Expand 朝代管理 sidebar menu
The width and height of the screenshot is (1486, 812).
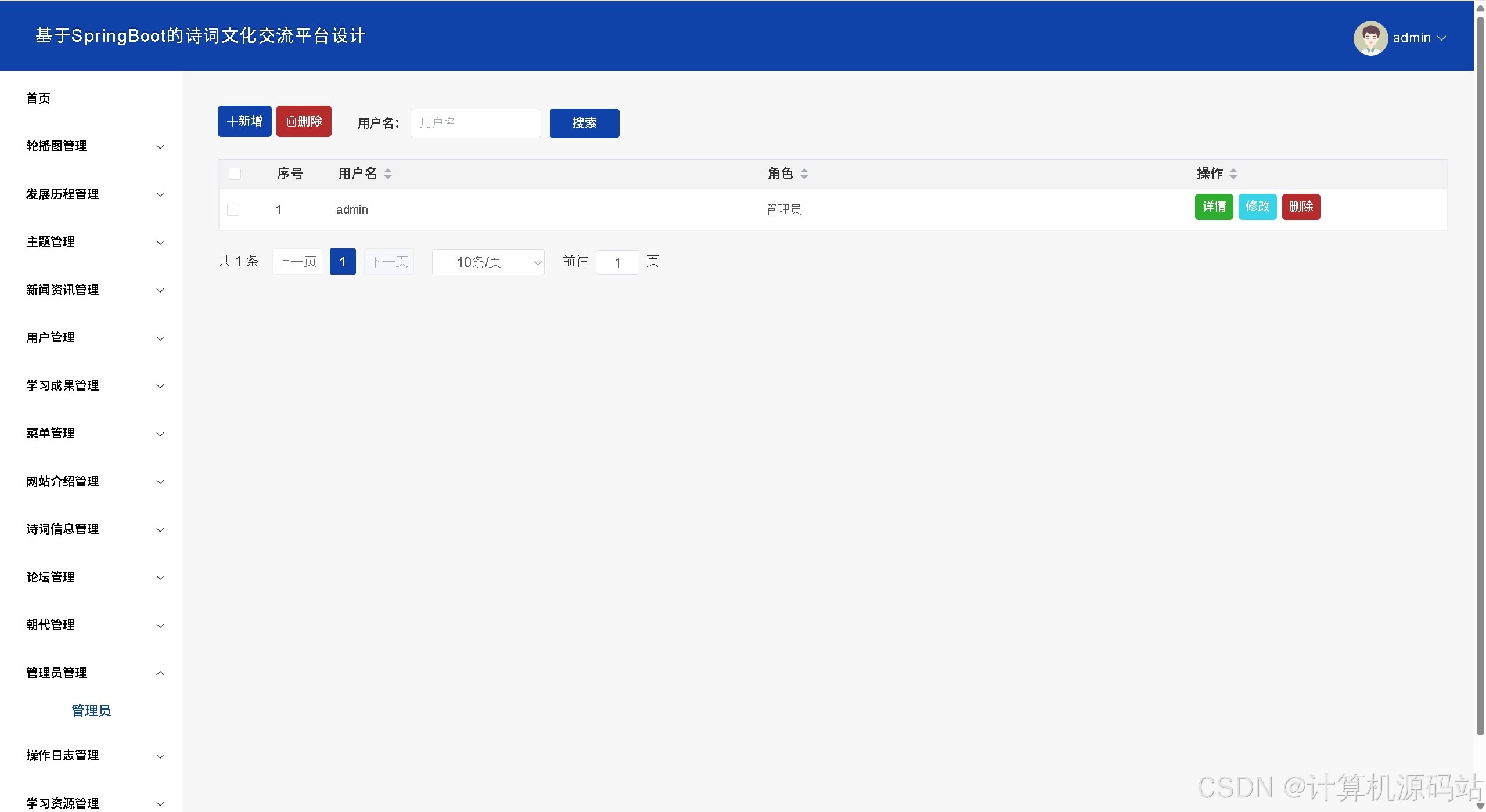click(x=91, y=625)
